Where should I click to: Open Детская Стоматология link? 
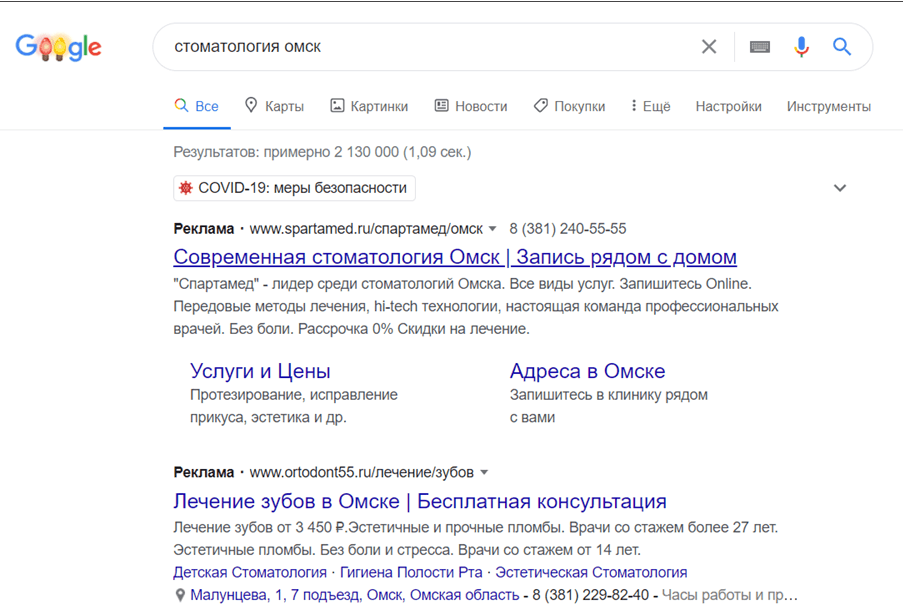250,573
